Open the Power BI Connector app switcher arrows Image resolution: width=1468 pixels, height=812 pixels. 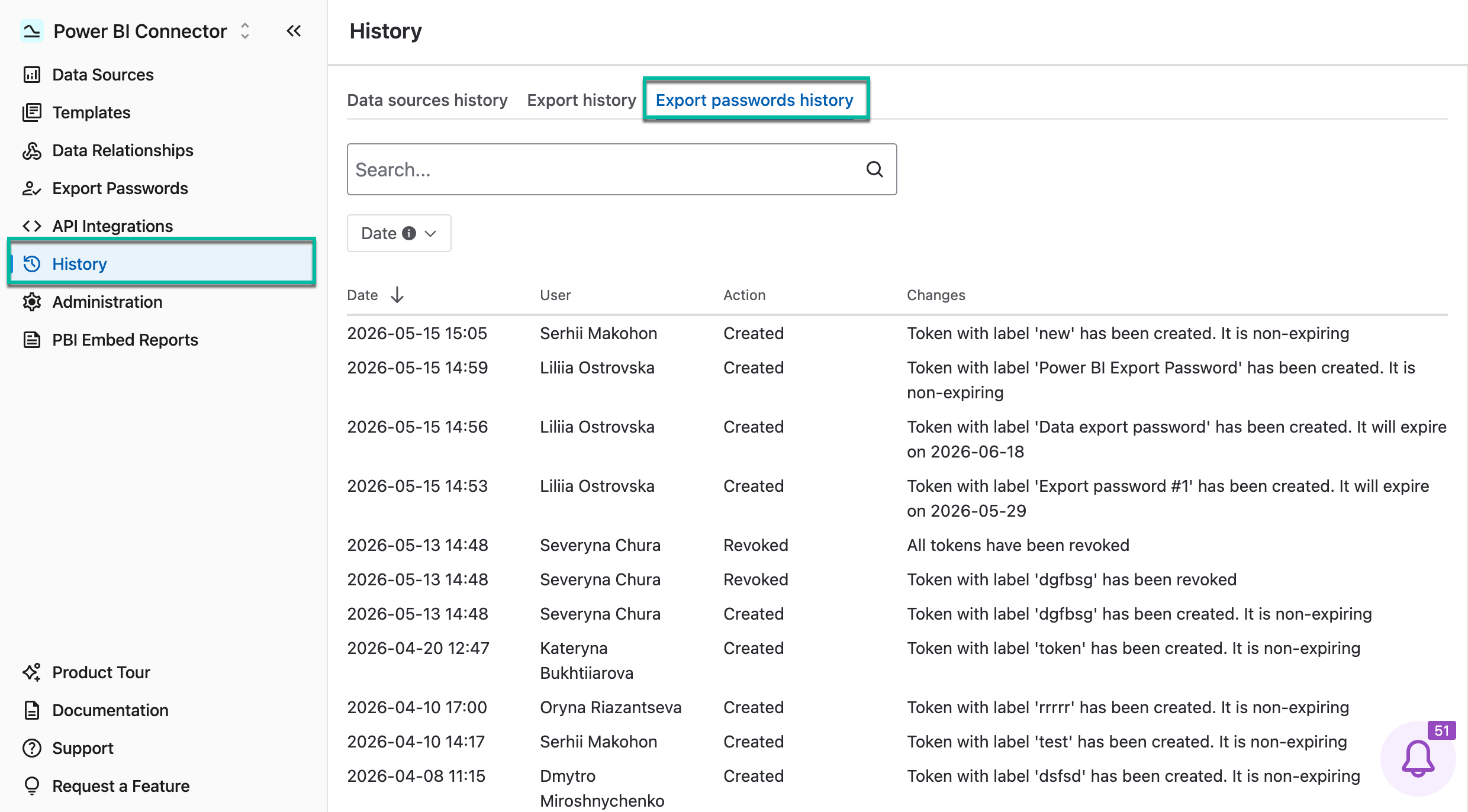click(x=245, y=31)
